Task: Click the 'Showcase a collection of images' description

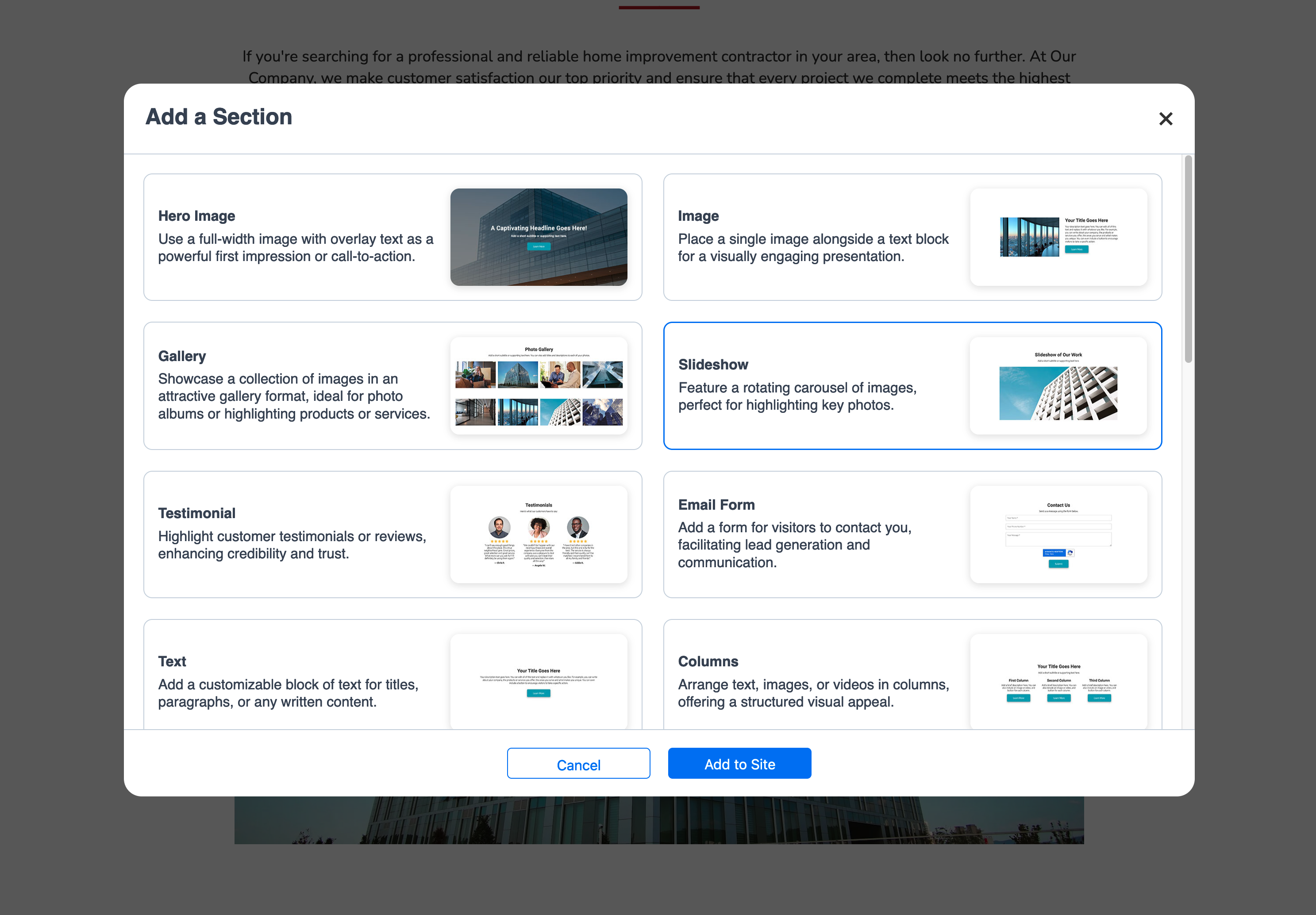Action: tap(294, 396)
